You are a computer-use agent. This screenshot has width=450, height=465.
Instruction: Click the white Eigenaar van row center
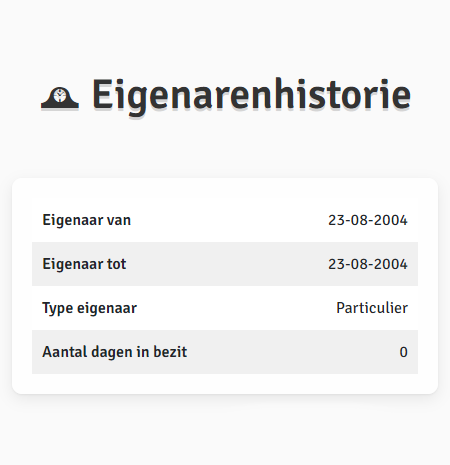click(225, 220)
